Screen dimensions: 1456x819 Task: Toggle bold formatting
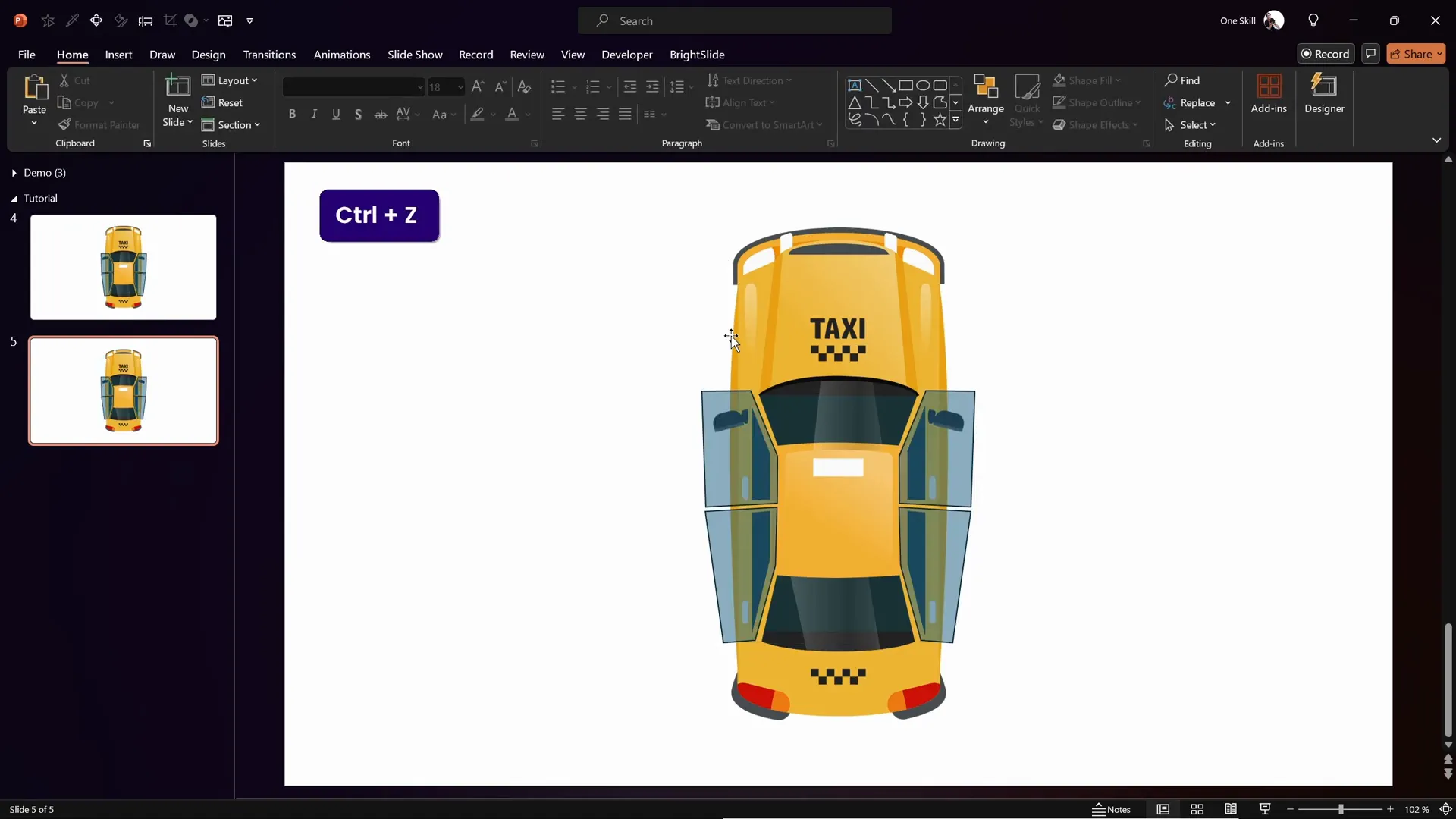(x=293, y=114)
